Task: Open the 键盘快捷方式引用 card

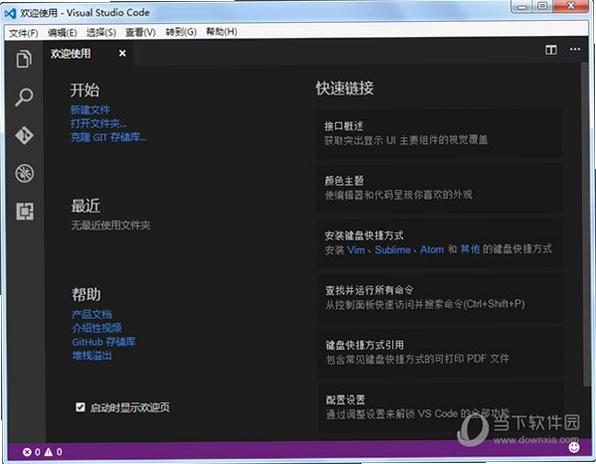Action: (x=440, y=352)
